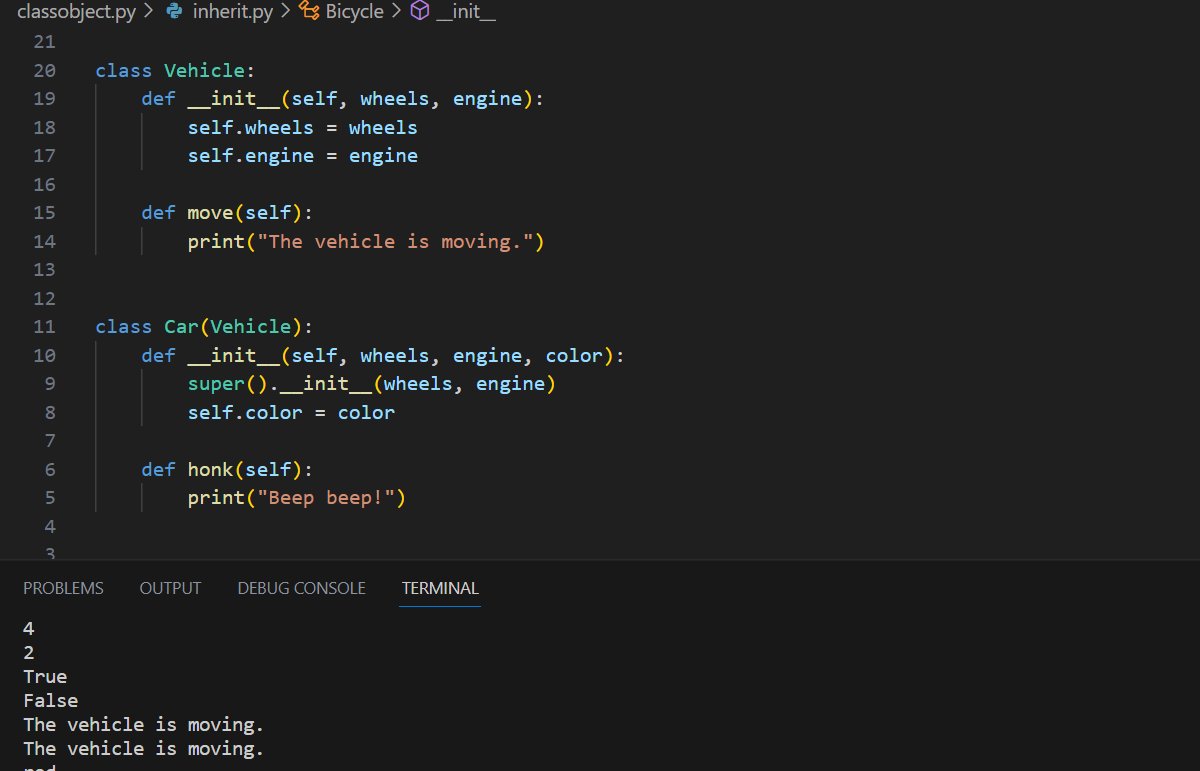Place cursor on 'class Car(Vehicle):' line
Viewport: 1200px width, 771px height.
(x=204, y=326)
